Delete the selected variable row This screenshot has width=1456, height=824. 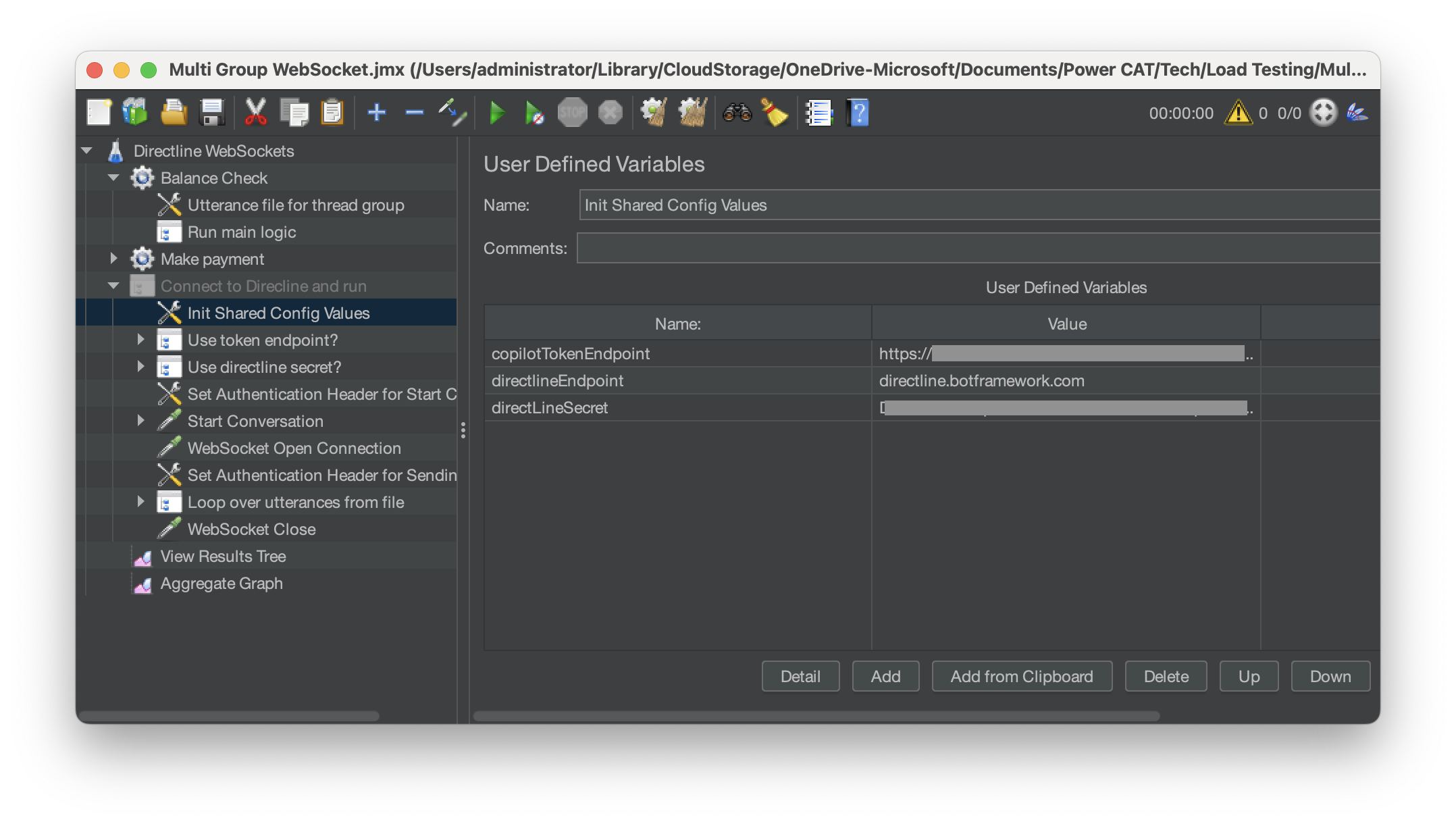point(1166,676)
